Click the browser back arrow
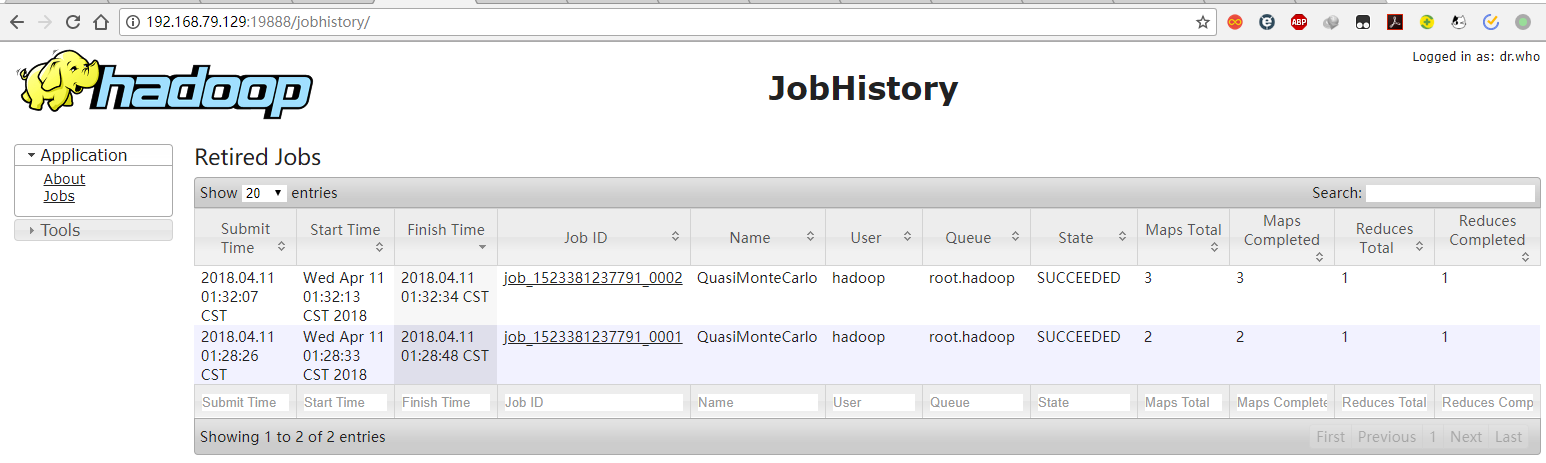 click(17, 22)
